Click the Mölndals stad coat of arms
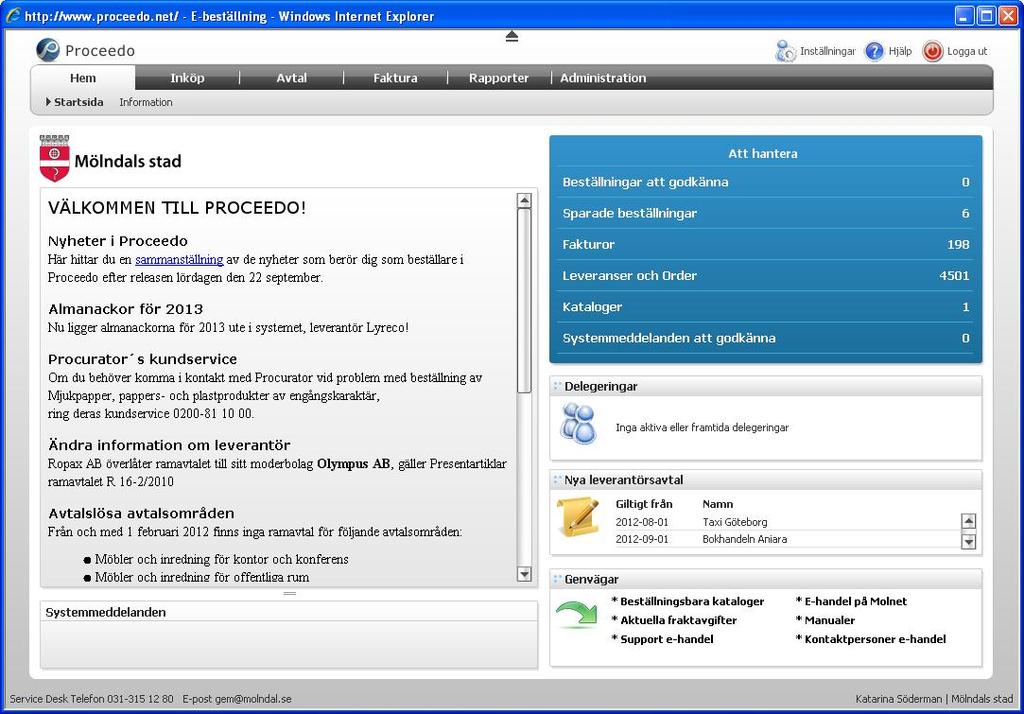 click(x=54, y=158)
